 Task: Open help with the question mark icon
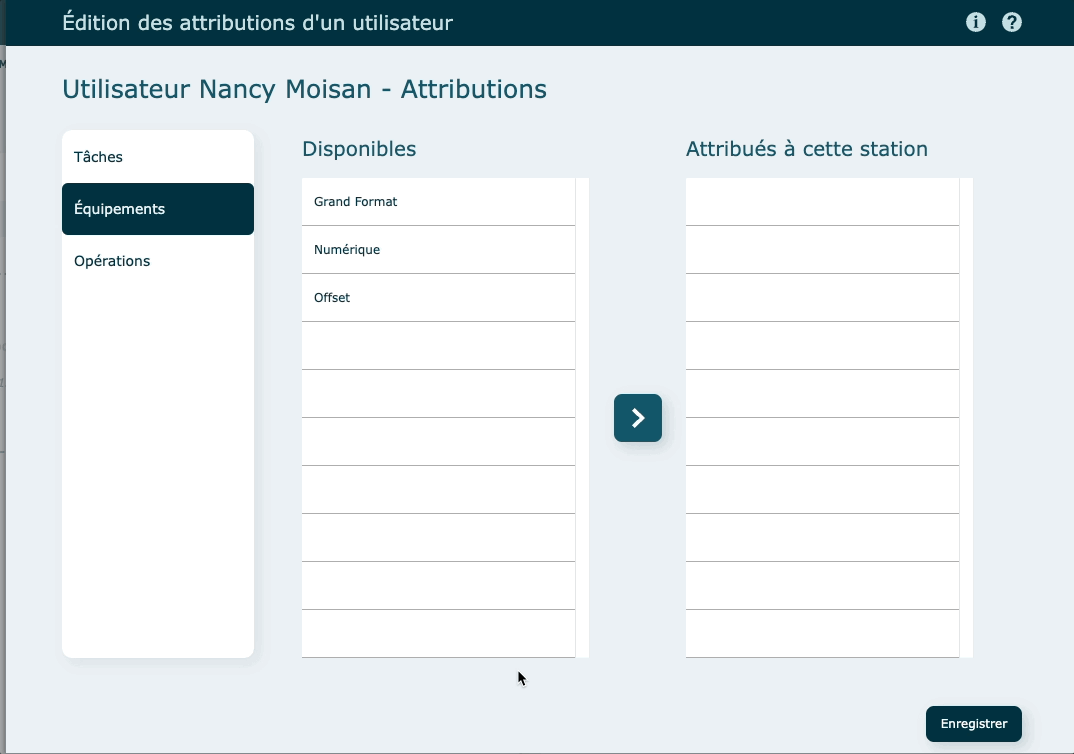[1012, 22]
